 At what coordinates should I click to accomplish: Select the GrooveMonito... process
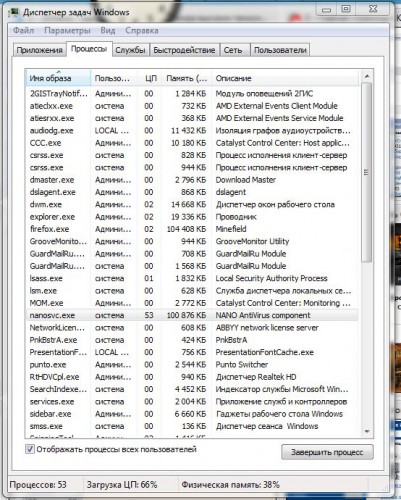(x=192, y=242)
